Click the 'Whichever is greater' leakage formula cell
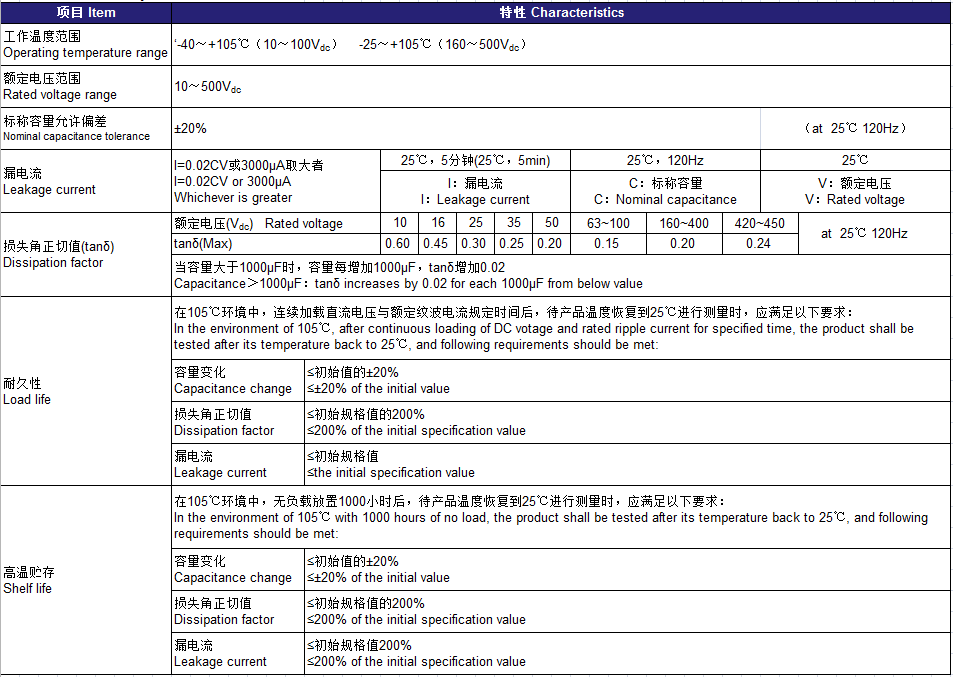Screen dimensions: 953x677 click(x=275, y=181)
